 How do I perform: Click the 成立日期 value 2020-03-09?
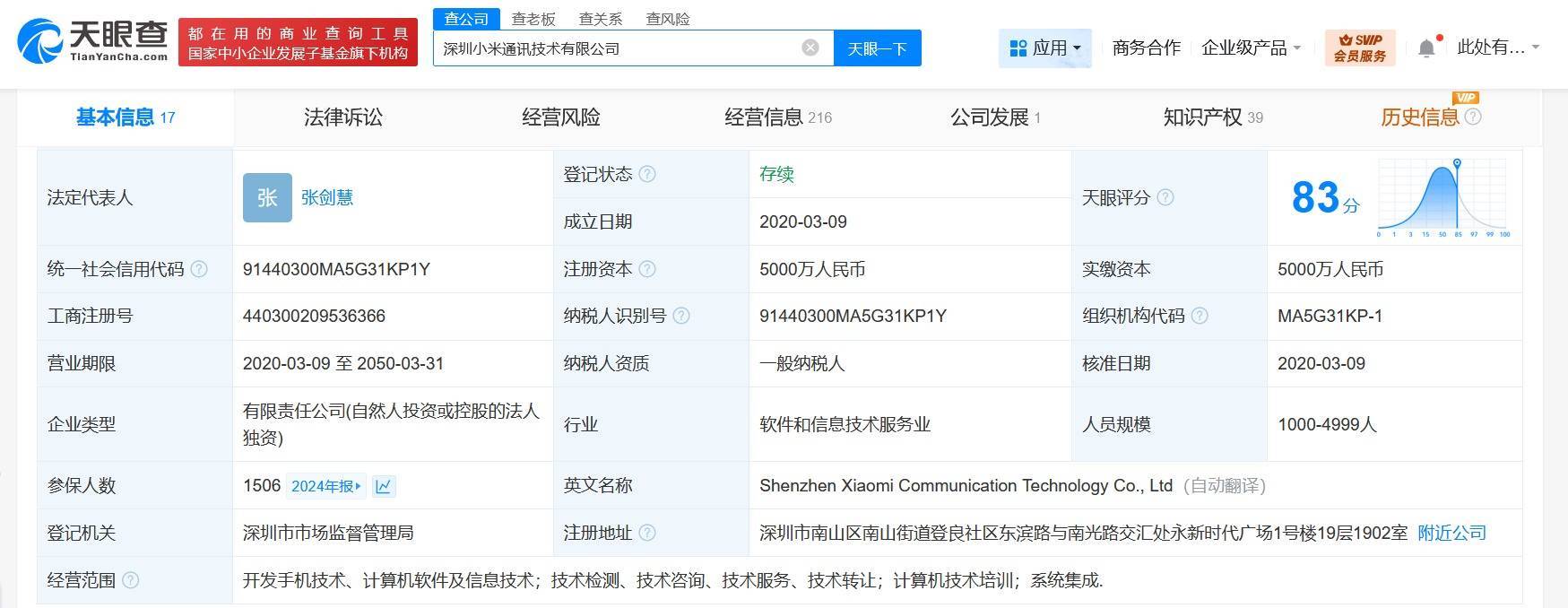click(802, 221)
